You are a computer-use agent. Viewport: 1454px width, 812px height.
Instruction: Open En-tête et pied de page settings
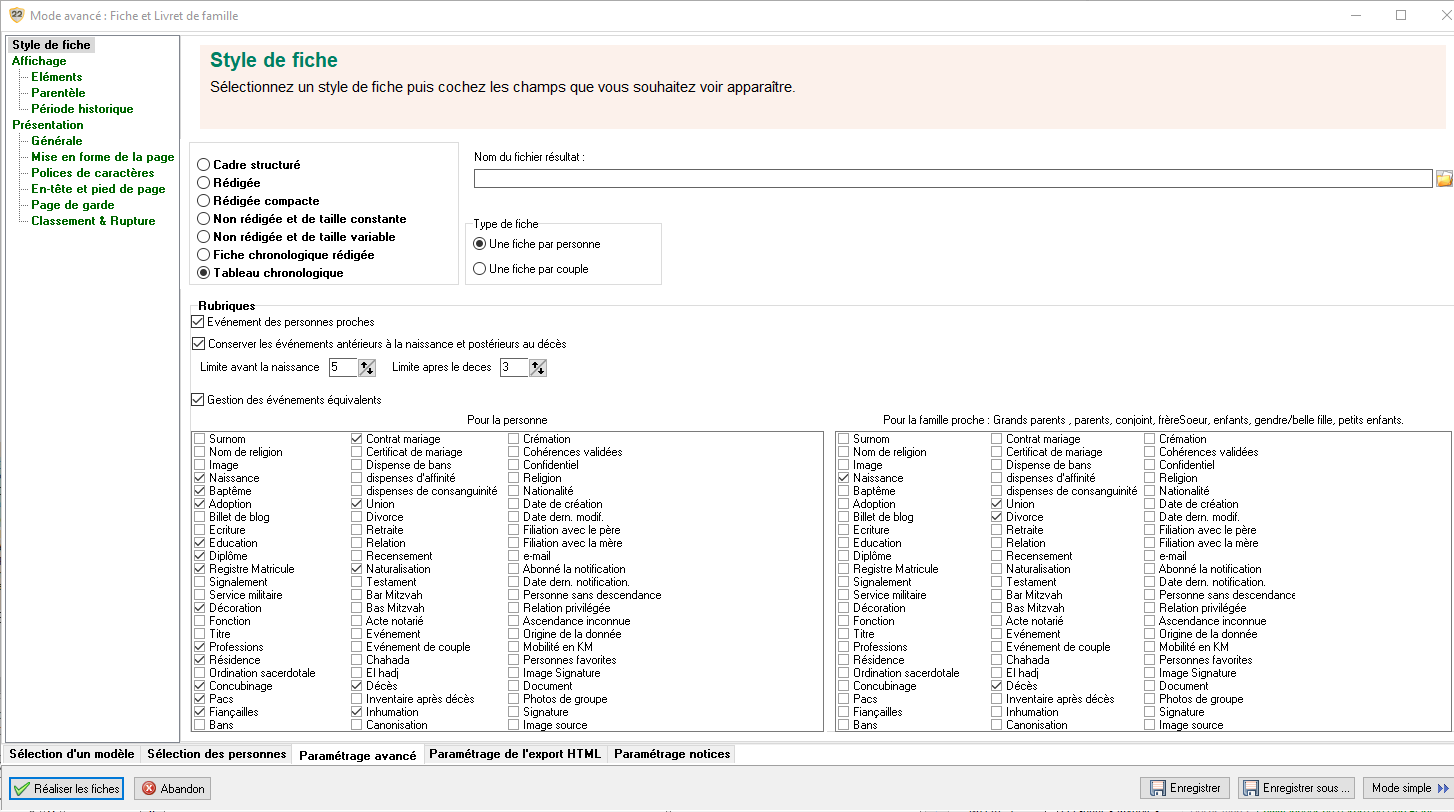[x=98, y=189]
